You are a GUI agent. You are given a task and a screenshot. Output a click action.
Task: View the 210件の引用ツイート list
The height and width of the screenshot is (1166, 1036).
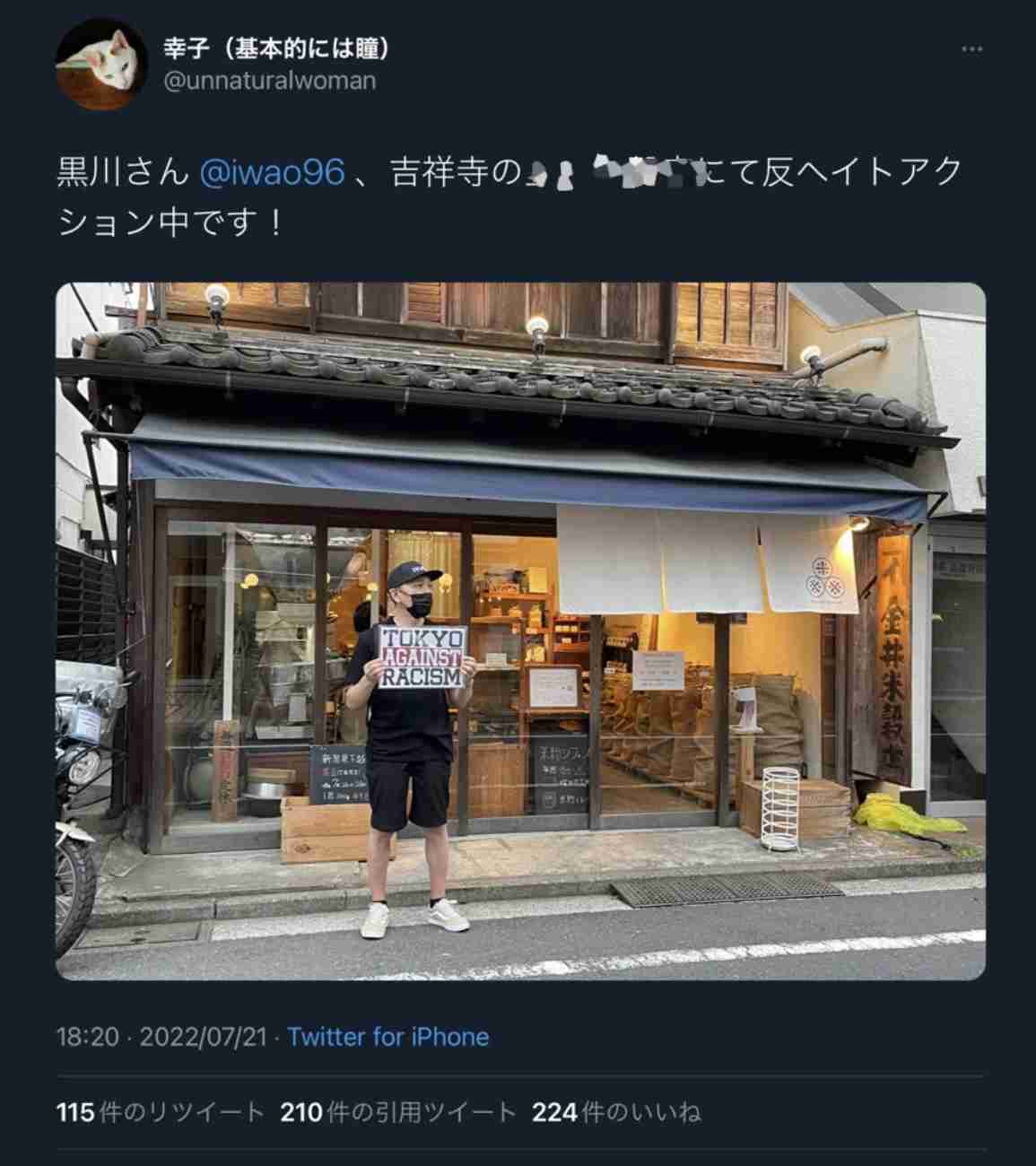click(x=398, y=1112)
